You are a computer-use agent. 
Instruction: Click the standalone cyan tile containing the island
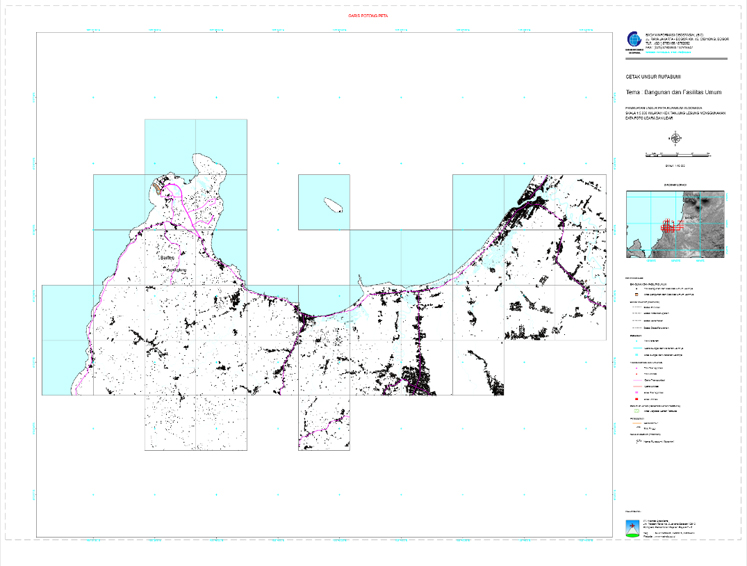(x=324, y=202)
